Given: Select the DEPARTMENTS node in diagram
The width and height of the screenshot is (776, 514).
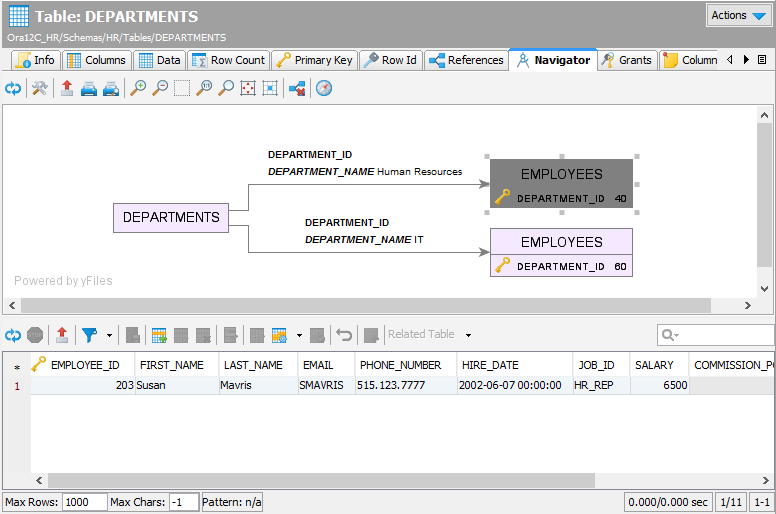Looking at the screenshot, I should pos(171,218).
